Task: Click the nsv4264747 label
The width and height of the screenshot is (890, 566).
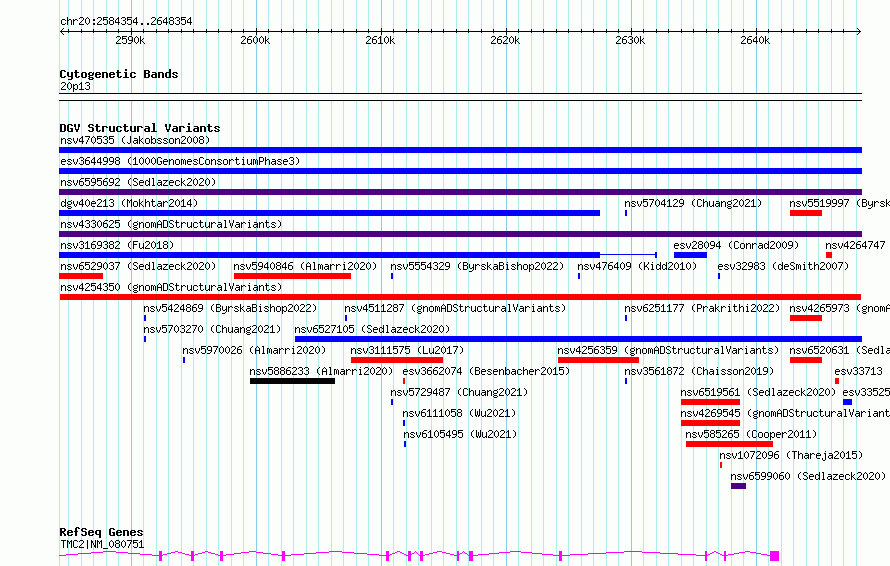Action: [855, 245]
